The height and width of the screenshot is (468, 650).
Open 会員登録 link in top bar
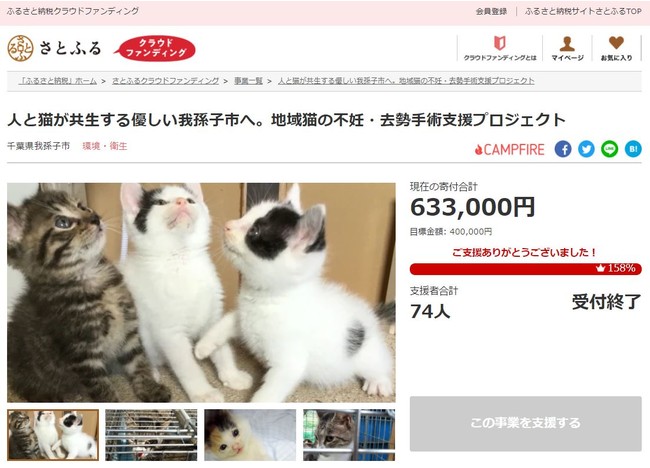pos(491,12)
